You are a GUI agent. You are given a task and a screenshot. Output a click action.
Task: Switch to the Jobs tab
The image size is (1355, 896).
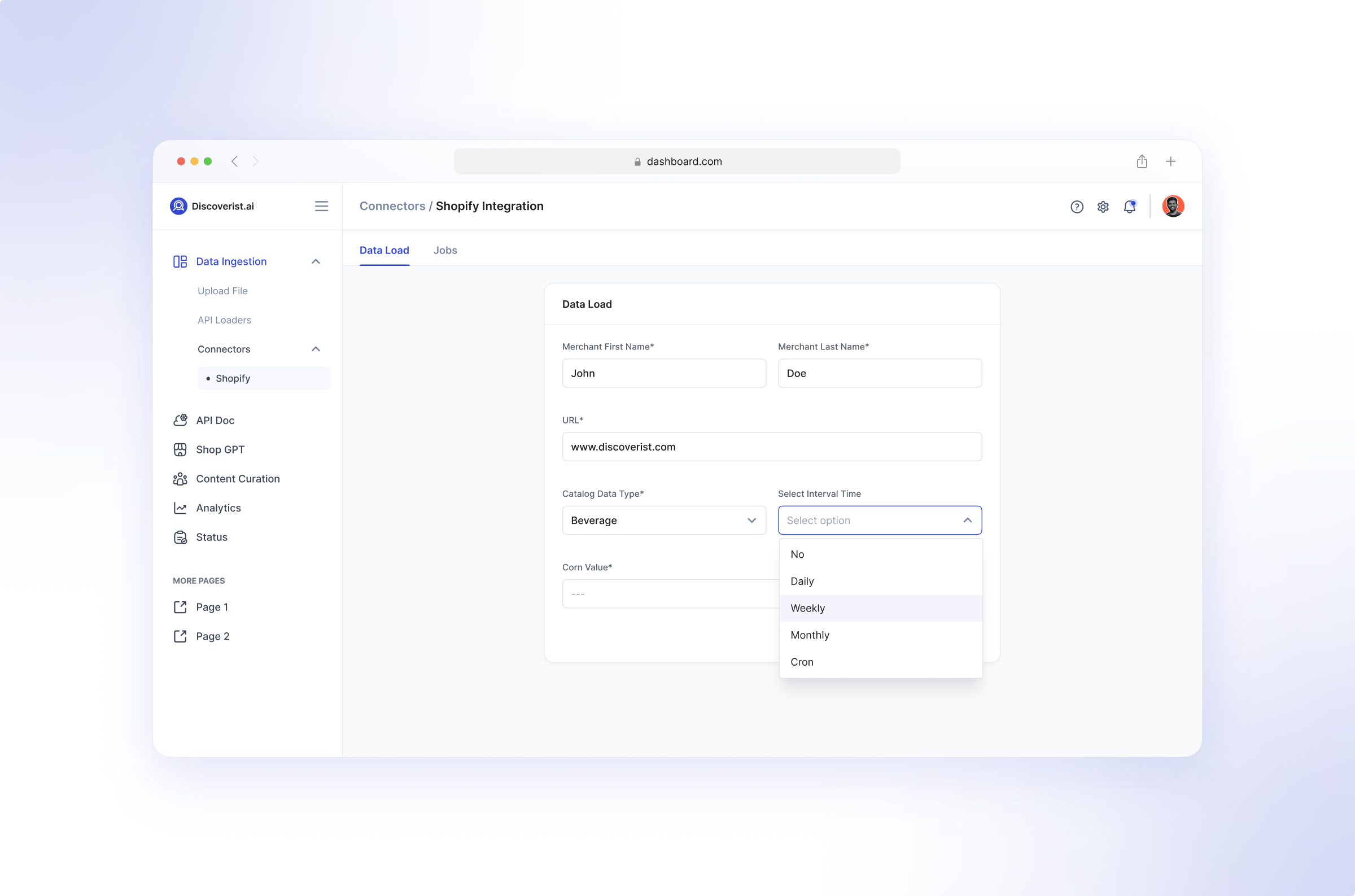point(445,250)
